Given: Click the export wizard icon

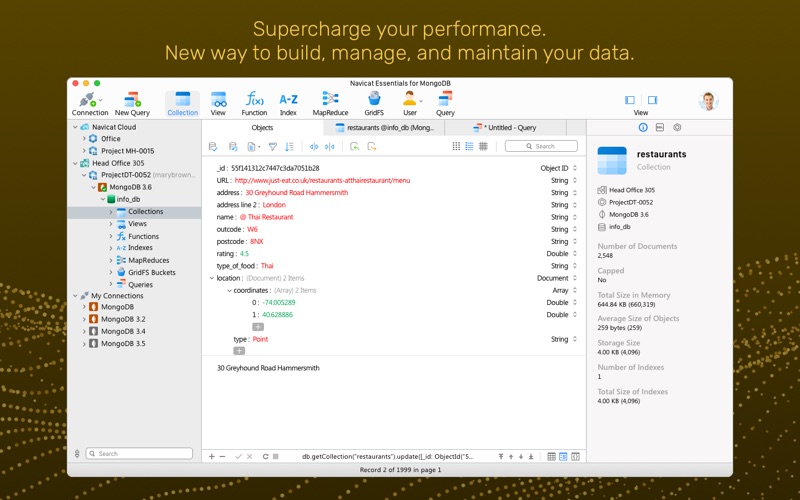Looking at the screenshot, I should coord(372,147).
